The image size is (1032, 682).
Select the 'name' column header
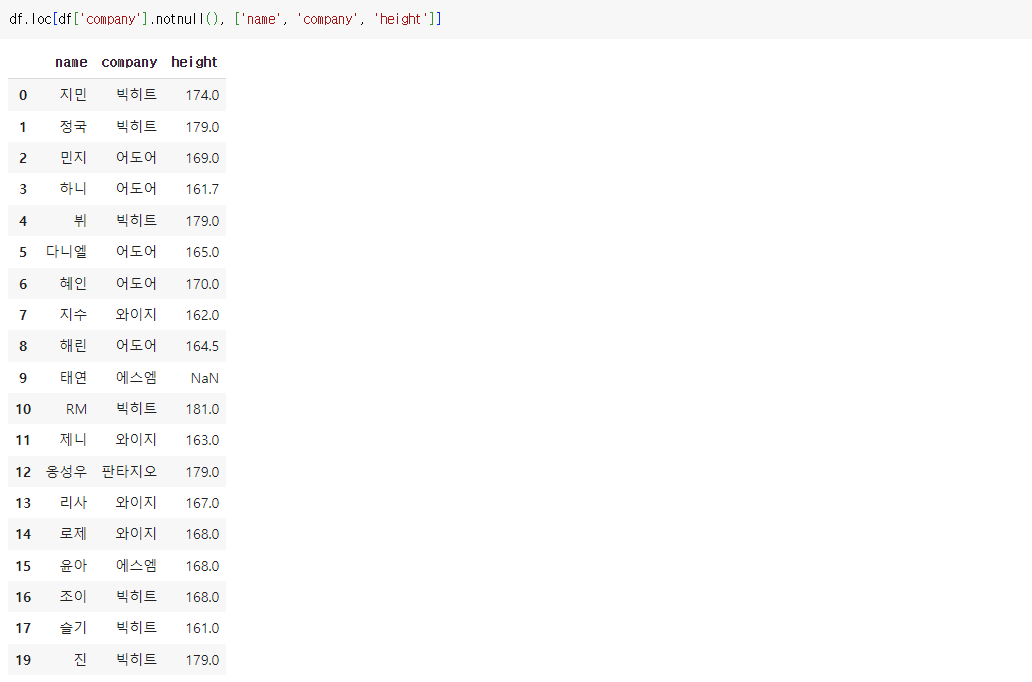point(71,62)
